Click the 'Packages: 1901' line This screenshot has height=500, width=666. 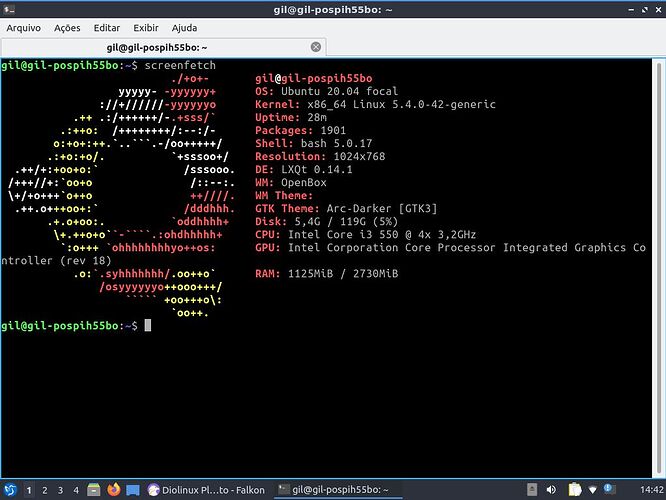[x=300, y=130]
